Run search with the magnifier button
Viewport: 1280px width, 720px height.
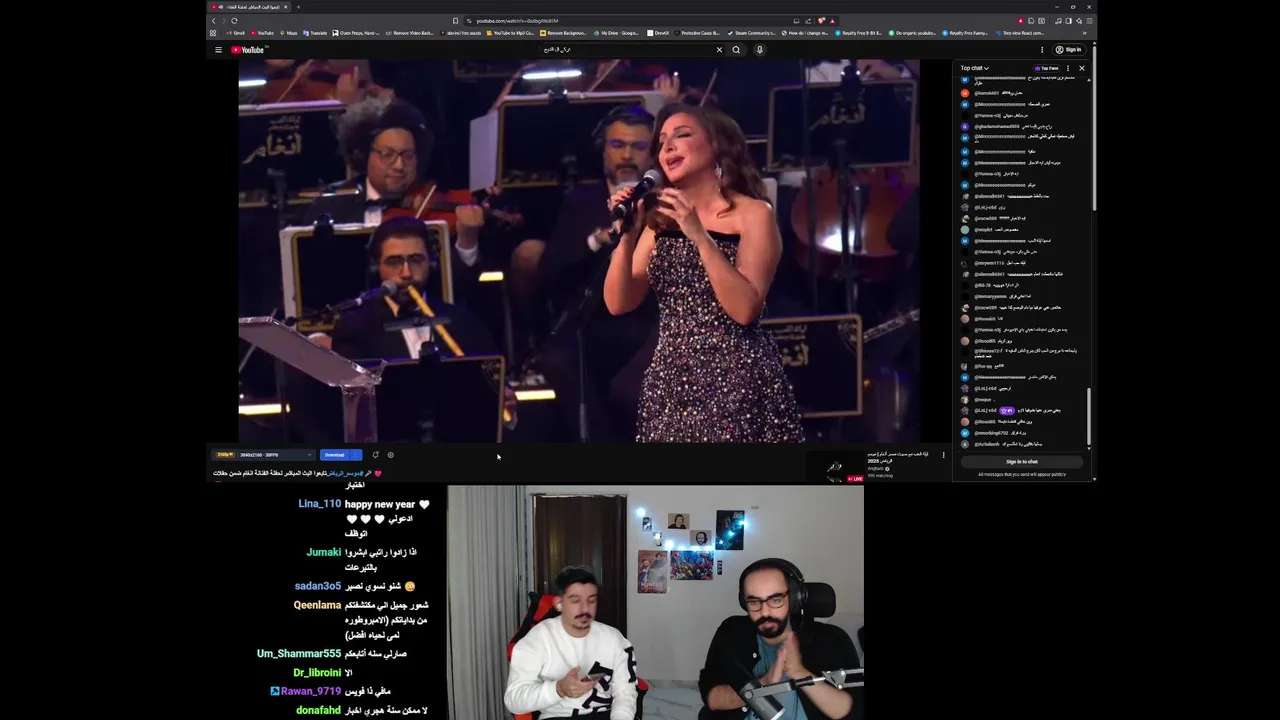pyautogui.click(x=736, y=49)
